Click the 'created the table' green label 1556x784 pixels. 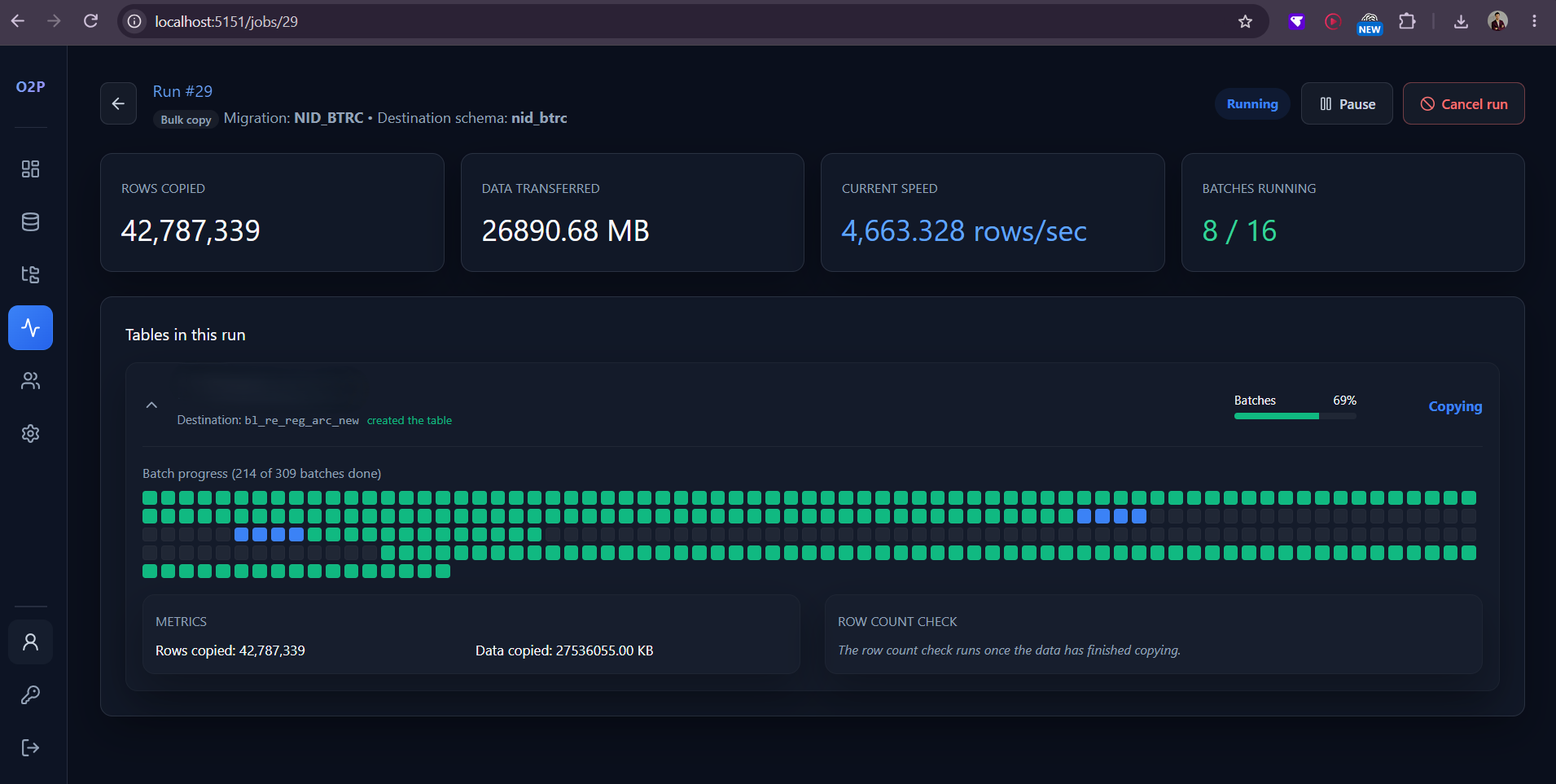pyautogui.click(x=409, y=420)
